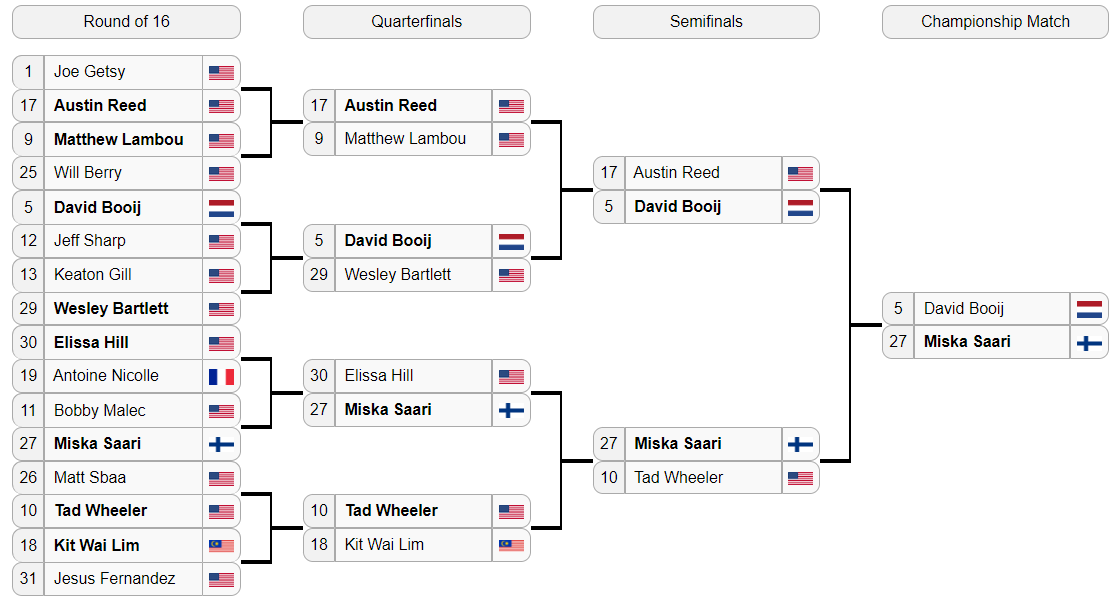The height and width of the screenshot is (603, 1117).
Task: Click the Netherlands flag beside David Booij in Semifinals
Action: 801,207
